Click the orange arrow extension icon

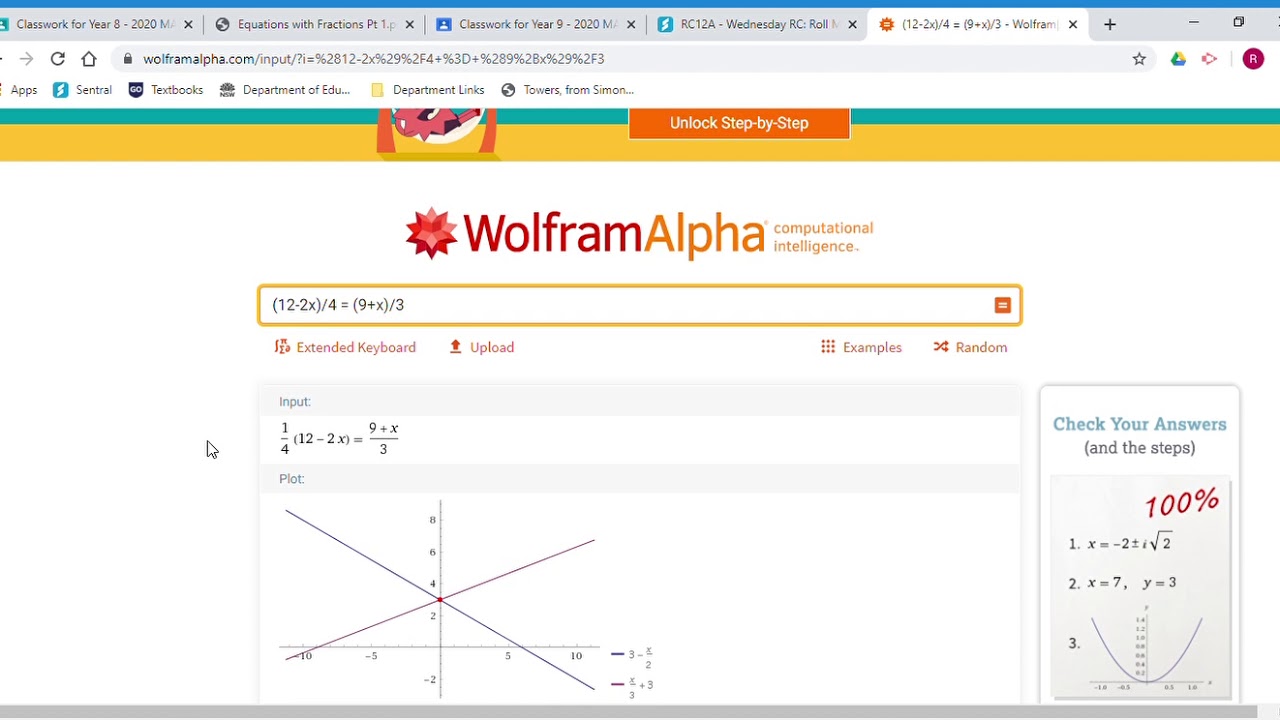1210,59
